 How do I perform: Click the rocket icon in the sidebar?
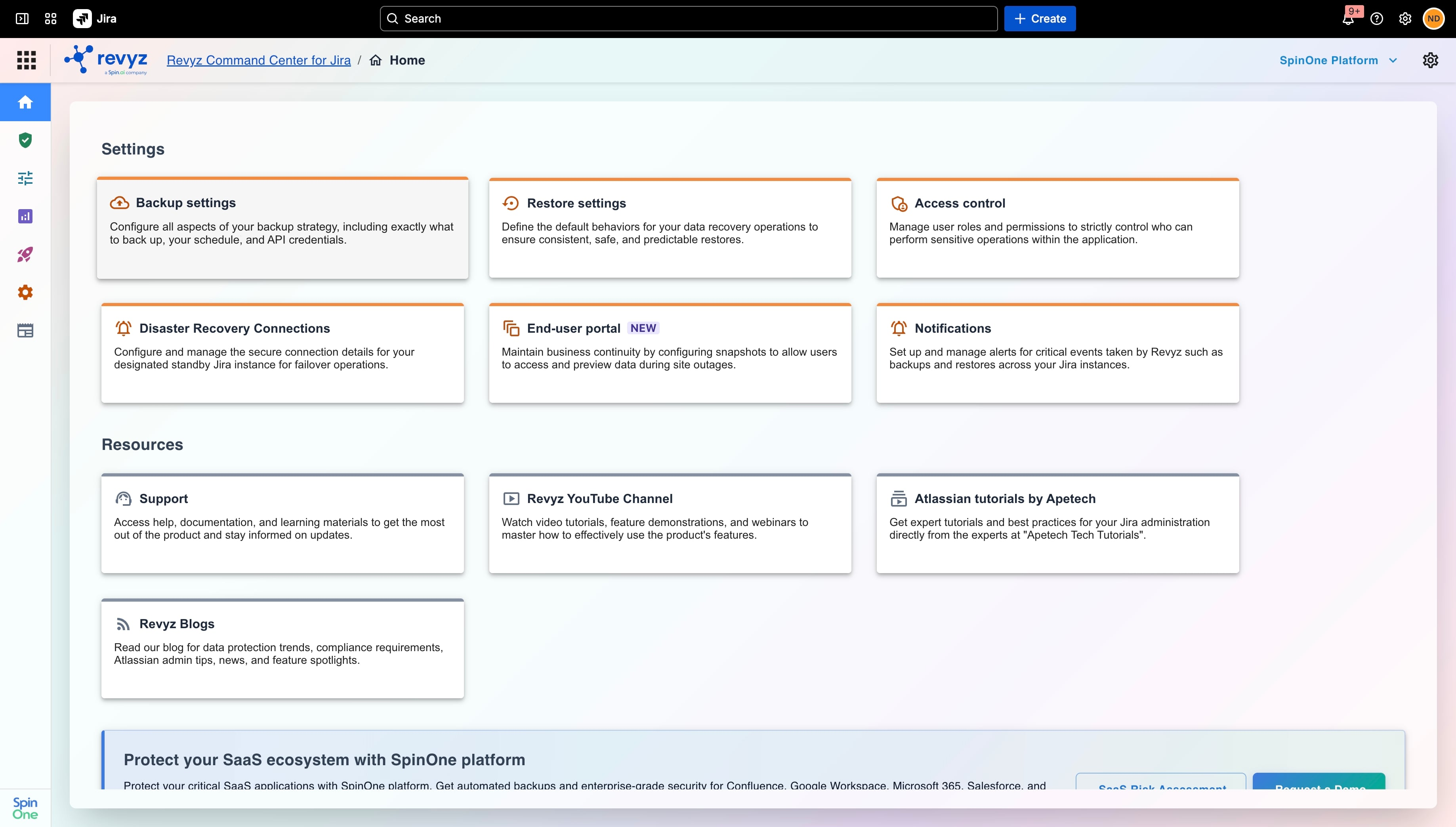point(25,254)
